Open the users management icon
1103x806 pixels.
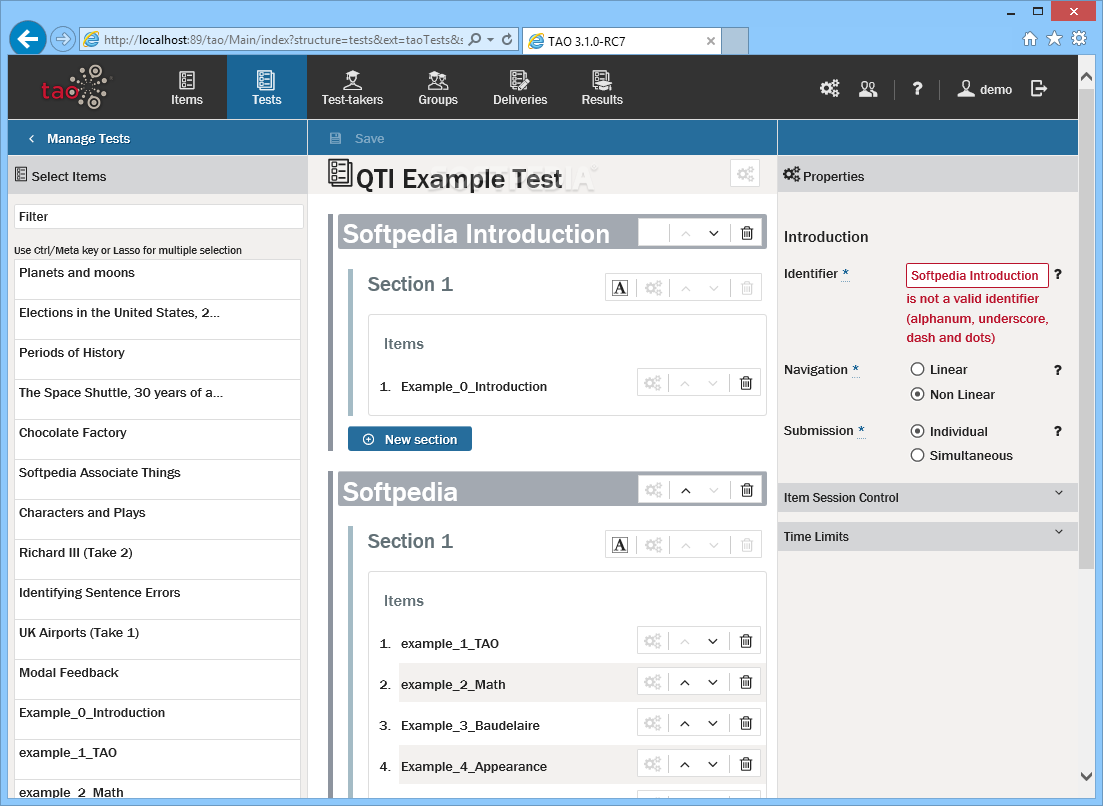click(x=868, y=89)
